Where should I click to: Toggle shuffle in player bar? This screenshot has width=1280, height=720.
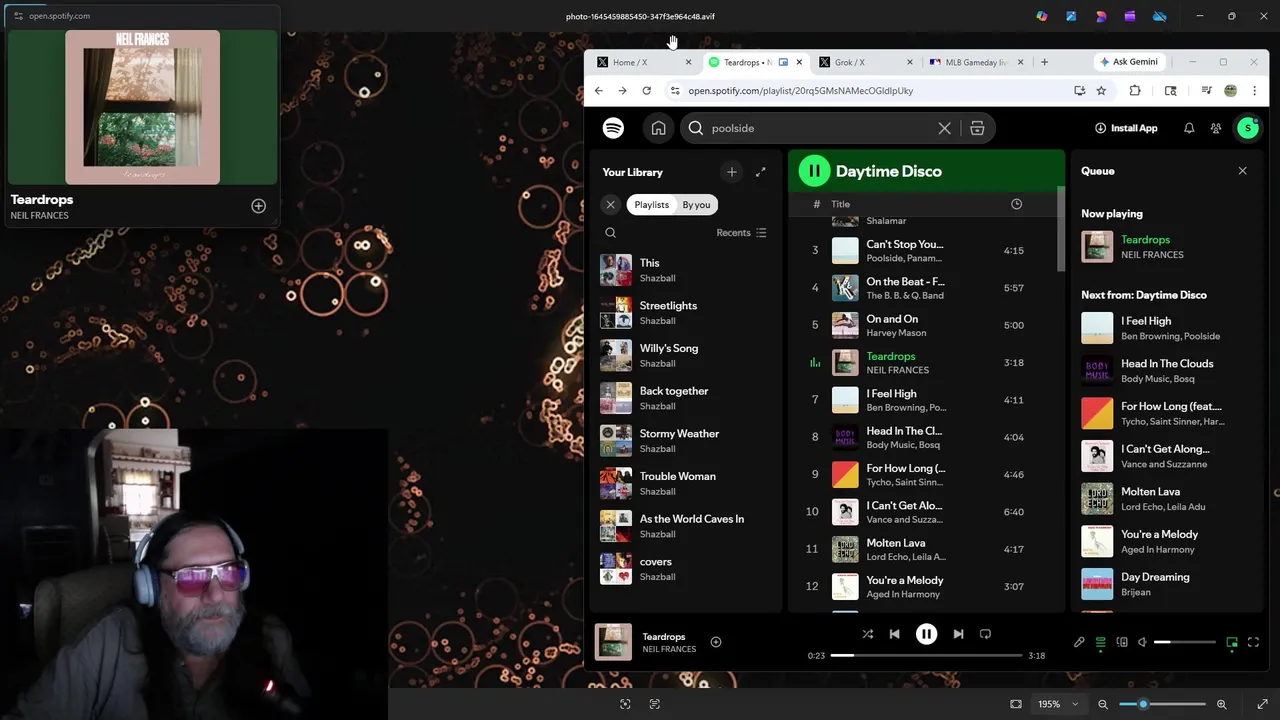(867, 634)
